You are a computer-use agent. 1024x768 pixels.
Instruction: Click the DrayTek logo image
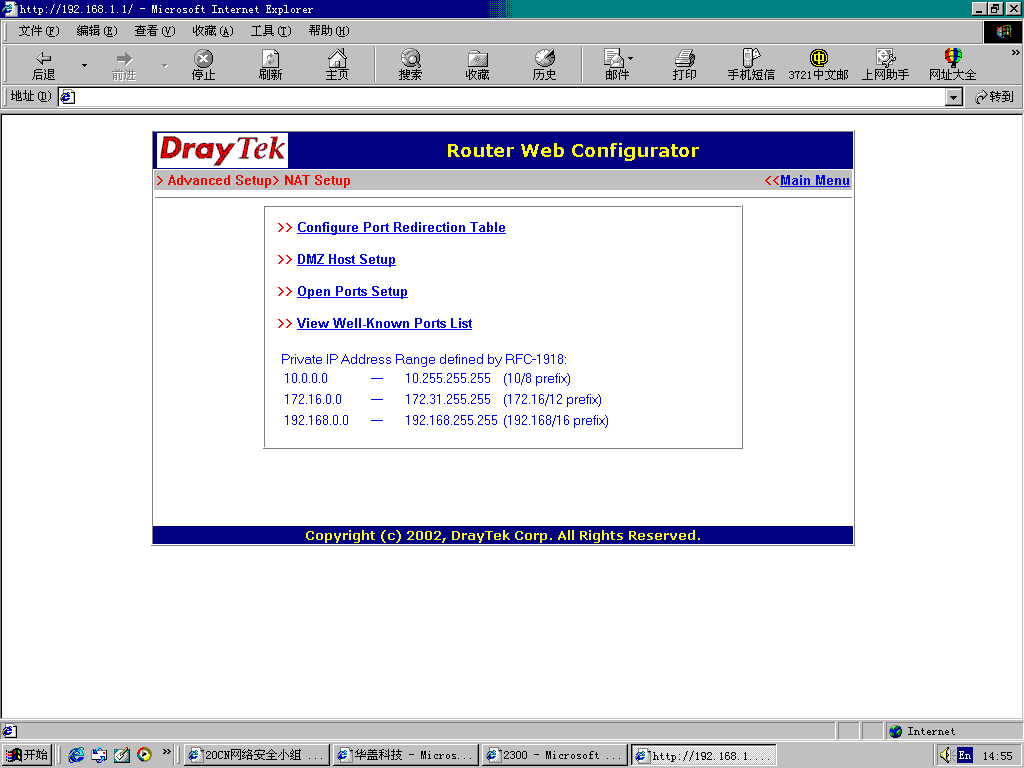coord(222,150)
